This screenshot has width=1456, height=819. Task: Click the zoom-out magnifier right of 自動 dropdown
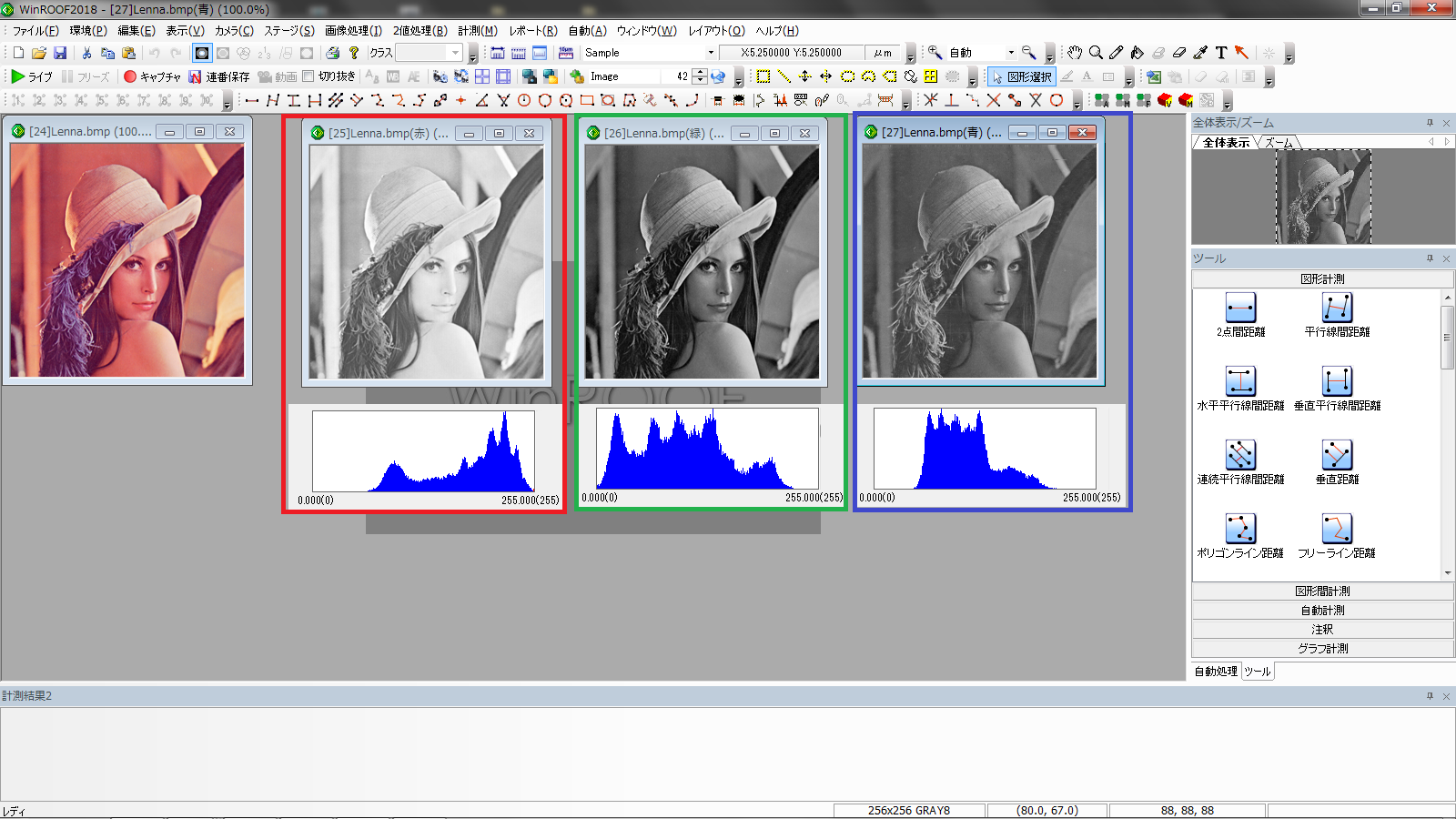[x=1029, y=53]
